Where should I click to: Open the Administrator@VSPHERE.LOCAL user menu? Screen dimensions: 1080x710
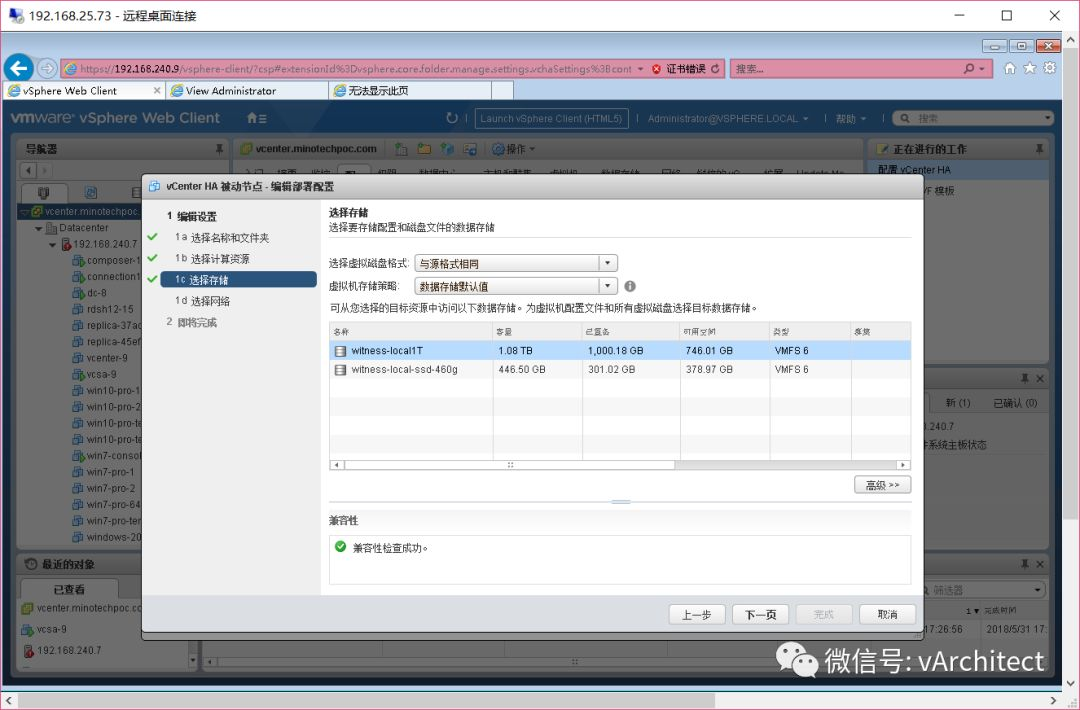click(728, 118)
